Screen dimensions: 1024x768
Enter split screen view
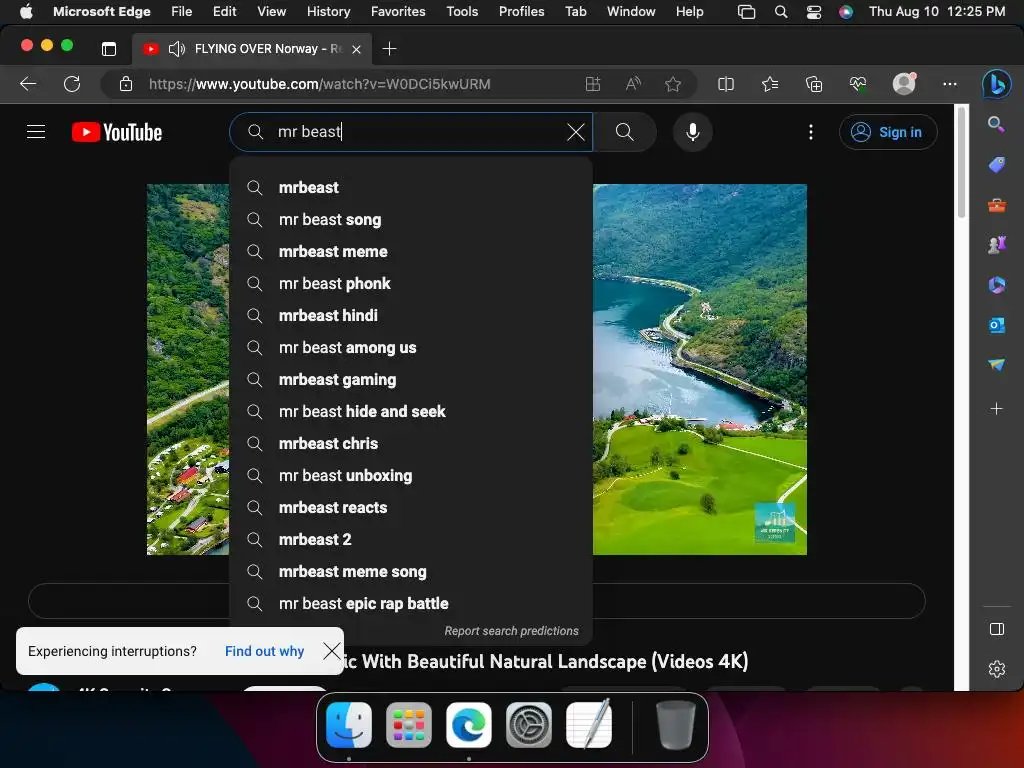click(726, 84)
